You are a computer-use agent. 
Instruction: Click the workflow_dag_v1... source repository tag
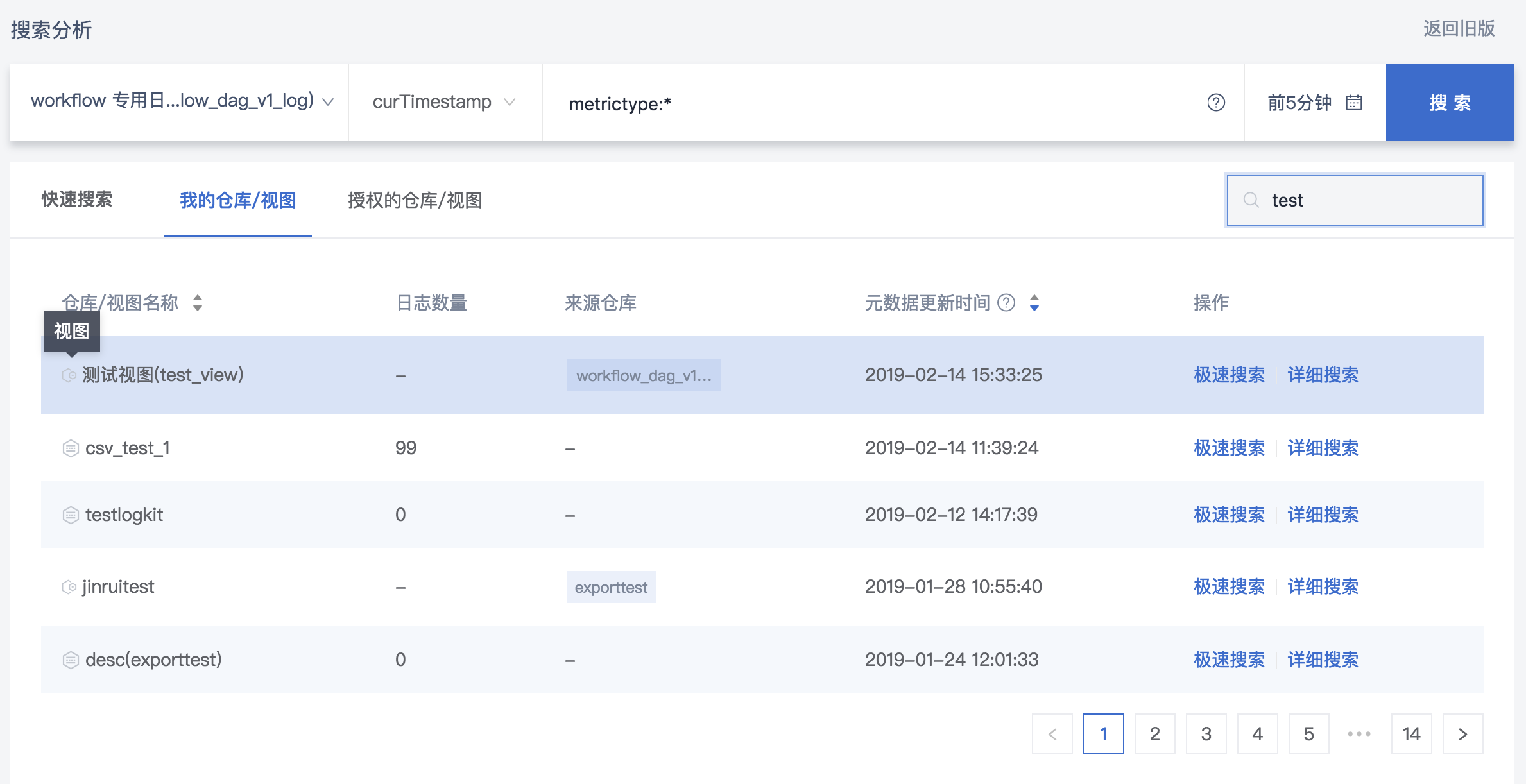click(x=644, y=375)
